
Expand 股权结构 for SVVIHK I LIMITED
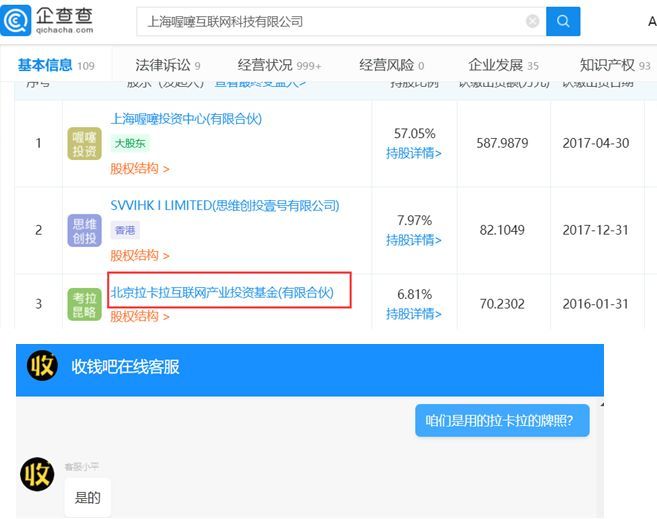[x=140, y=255]
